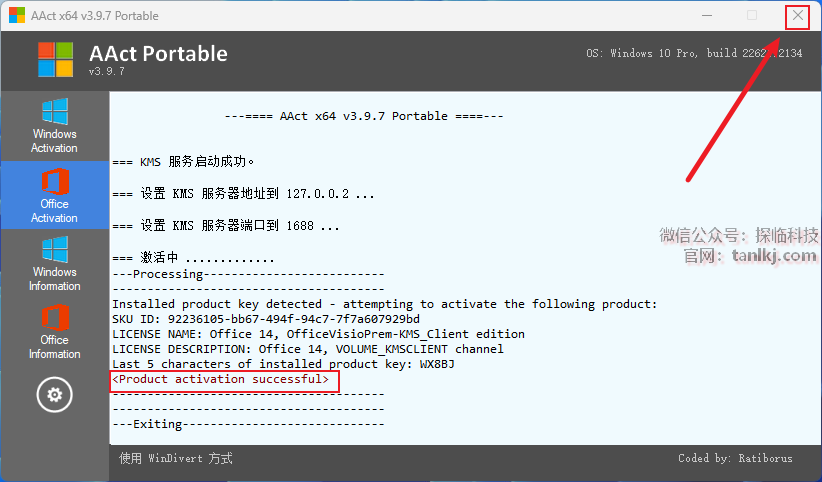Open settings with the gear icon
Image resolution: width=822 pixels, height=482 pixels.
[54, 395]
